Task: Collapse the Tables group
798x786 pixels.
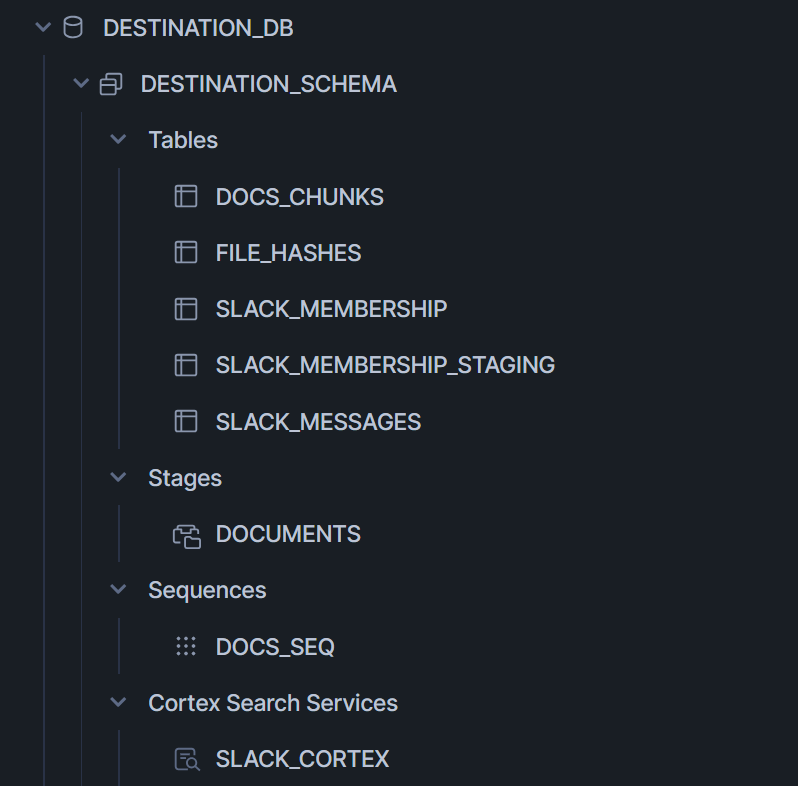Action: pyautogui.click(x=118, y=140)
